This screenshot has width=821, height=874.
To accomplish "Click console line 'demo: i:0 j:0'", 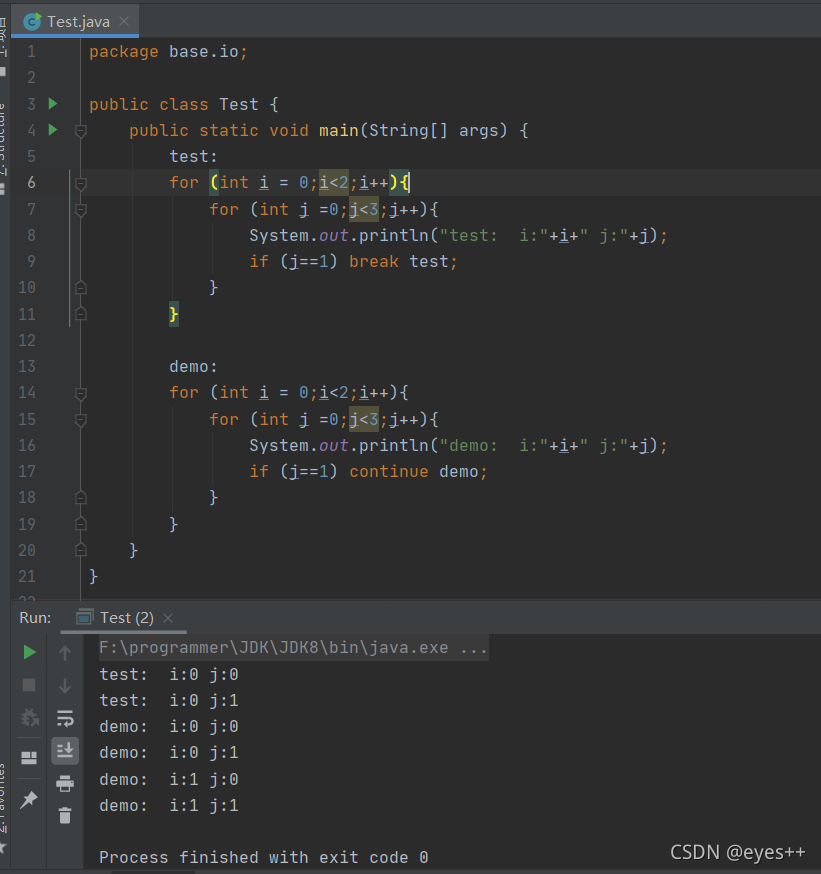I will (x=169, y=727).
